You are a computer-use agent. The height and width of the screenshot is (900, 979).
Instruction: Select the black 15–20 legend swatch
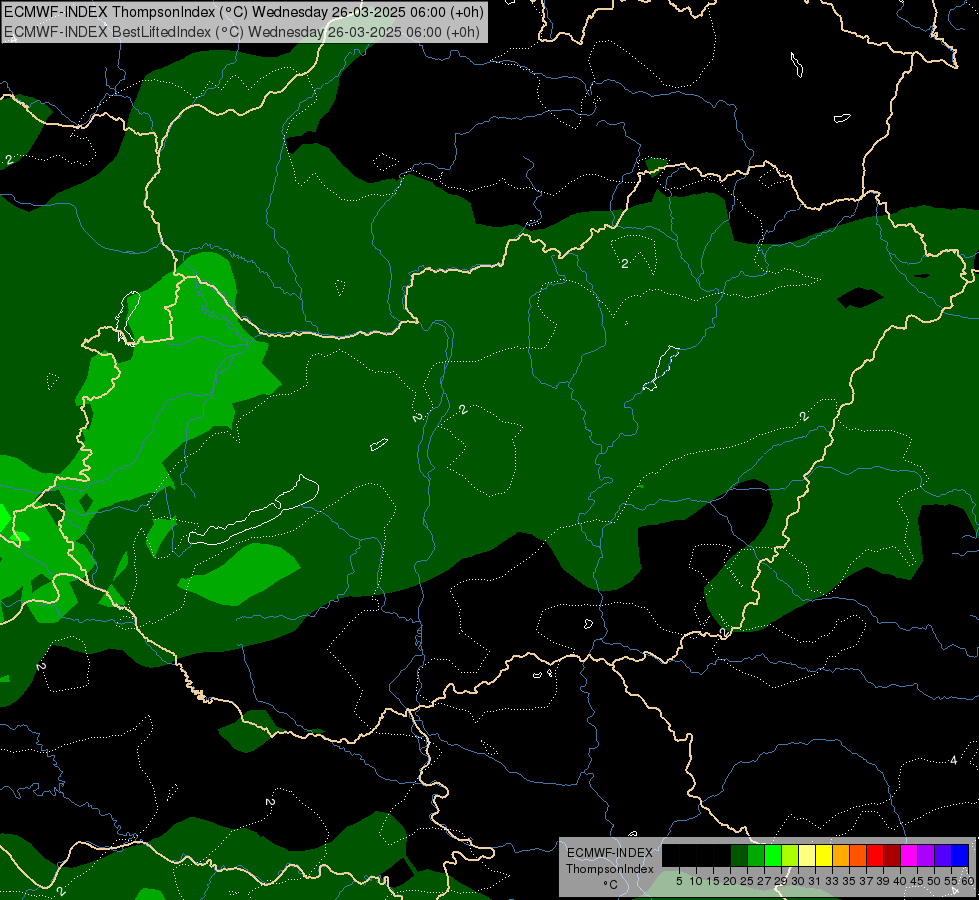point(722,855)
